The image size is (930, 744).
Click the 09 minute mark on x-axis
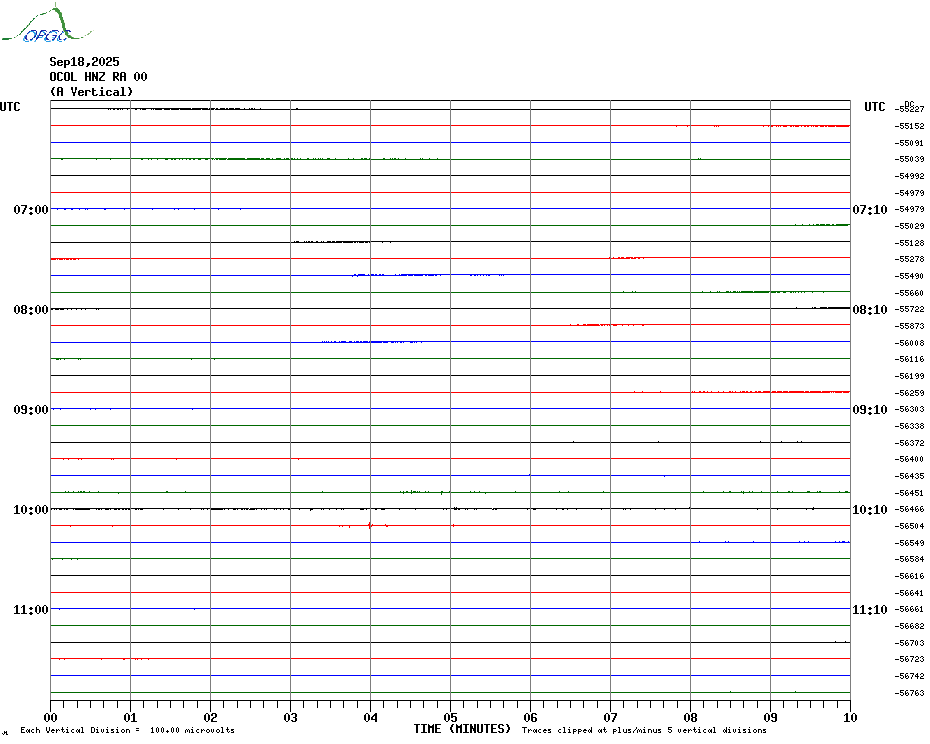tap(770, 717)
